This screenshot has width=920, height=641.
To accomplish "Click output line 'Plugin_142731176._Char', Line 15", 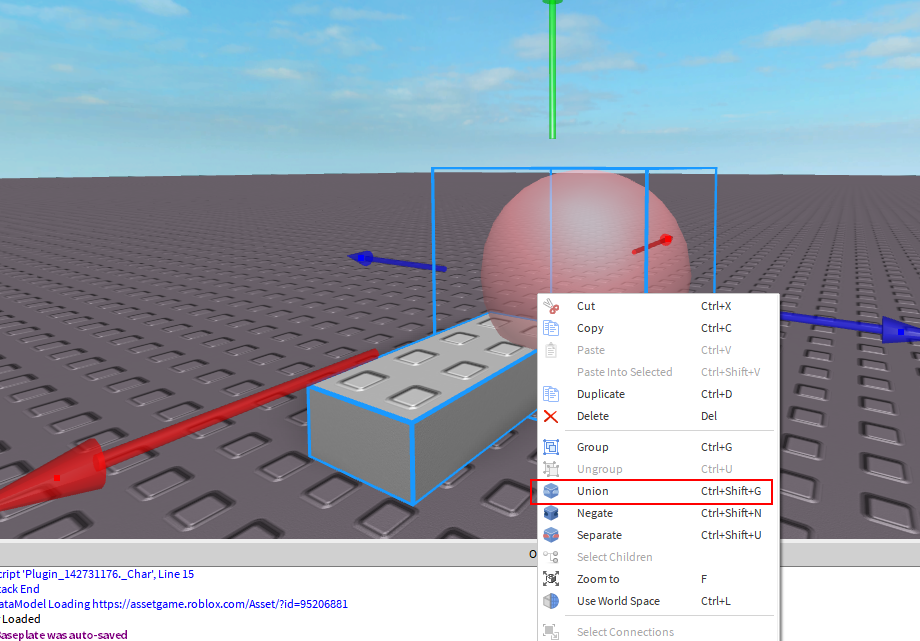I will (x=97, y=574).
